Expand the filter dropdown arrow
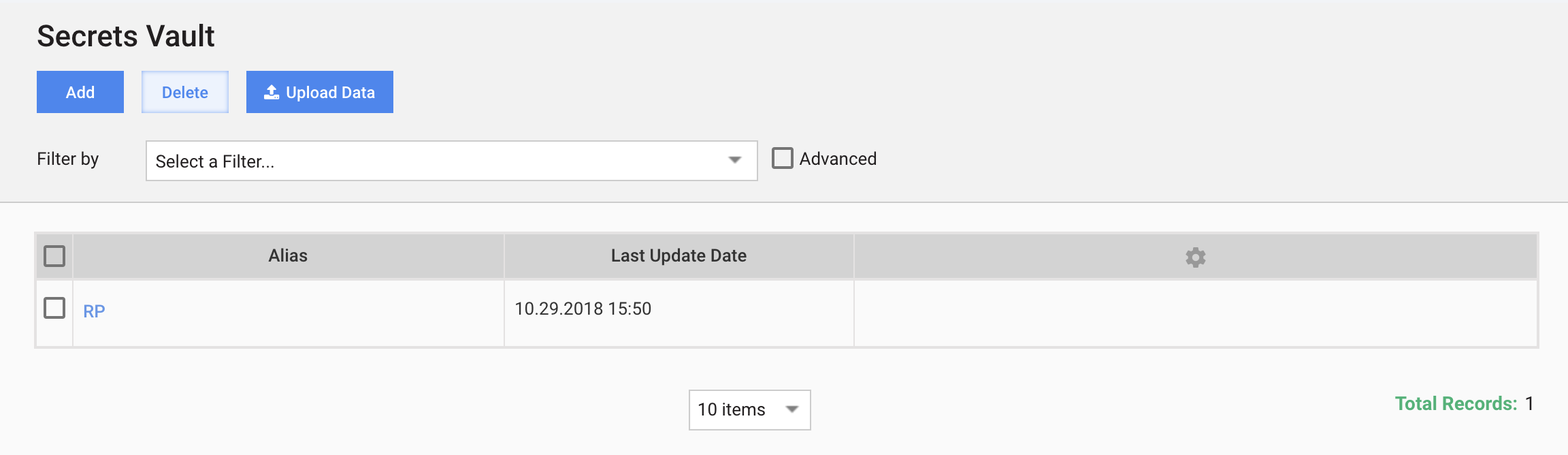 [x=734, y=160]
